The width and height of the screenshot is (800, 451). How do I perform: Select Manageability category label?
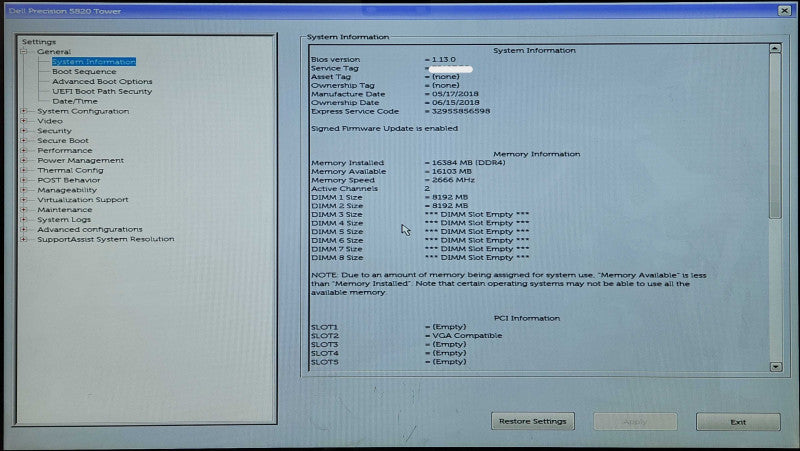(x=67, y=190)
